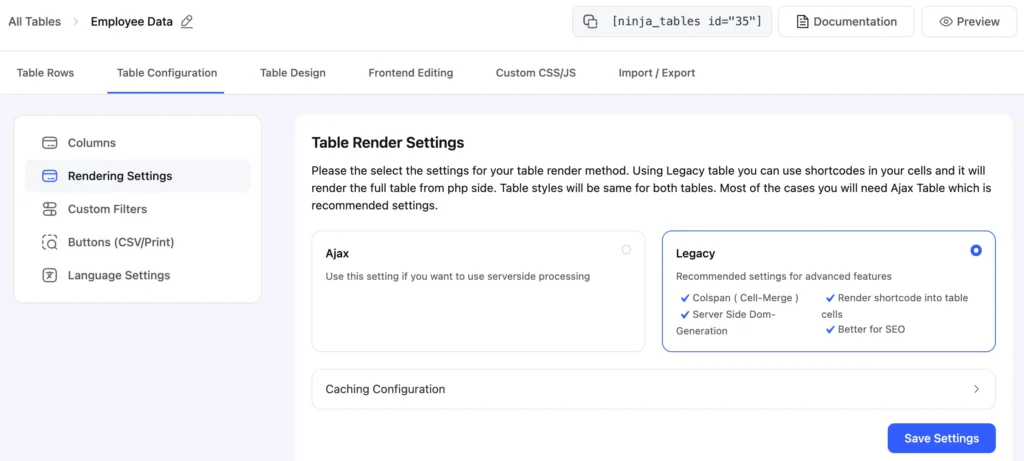The width and height of the screenshot is (1024, 461).
Task: Open the Caching Configuration section label
Action: pos(385,389)
